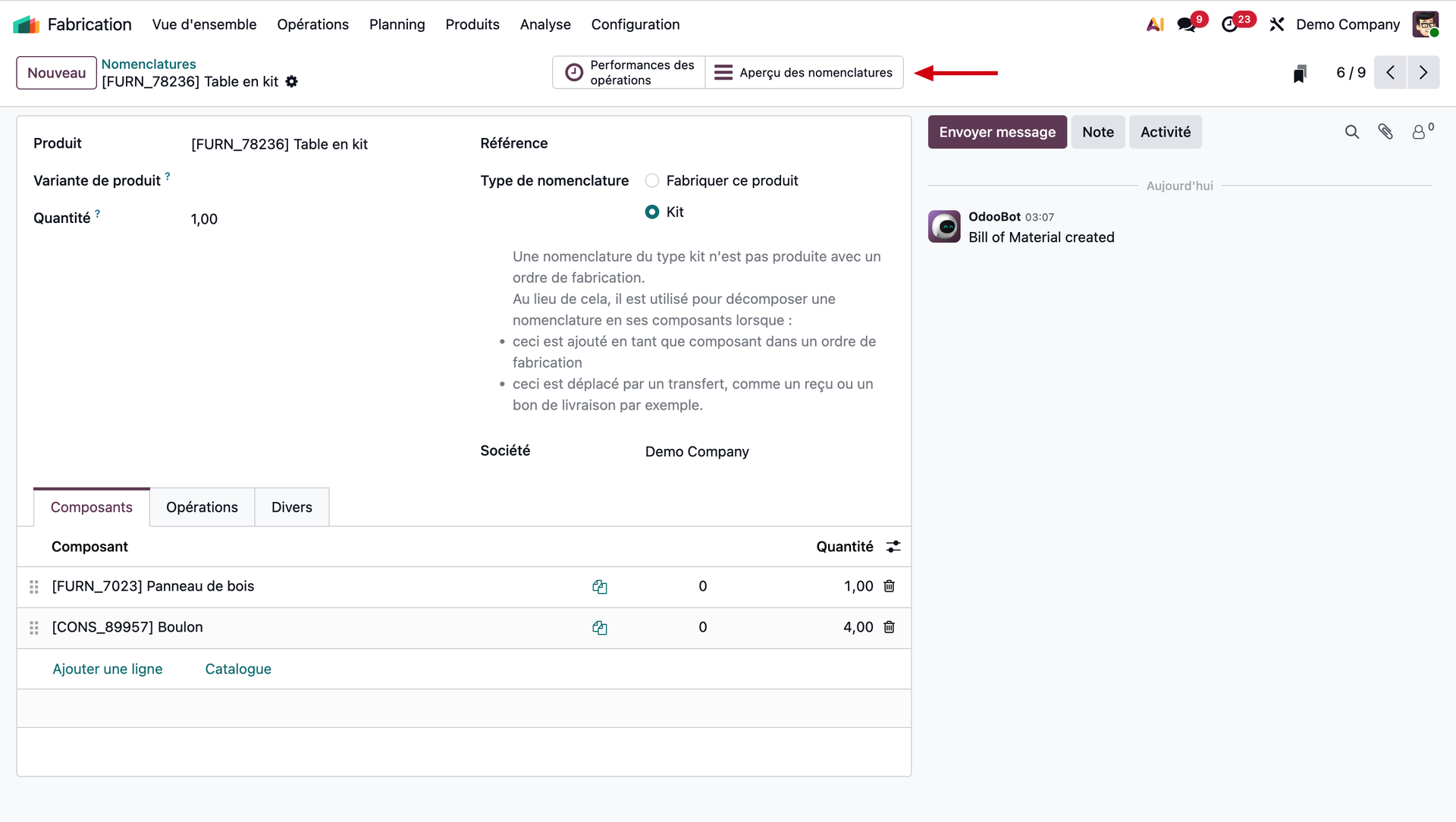The image size is (1456, 822).
Task: Open the activities clock icon with badge 23
Action: click(x=1230, y=24)
